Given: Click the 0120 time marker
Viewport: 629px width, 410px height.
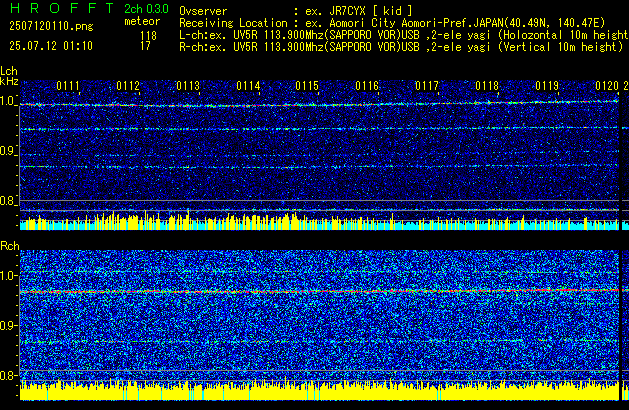Looking at the screenshot, I should 607,86.
